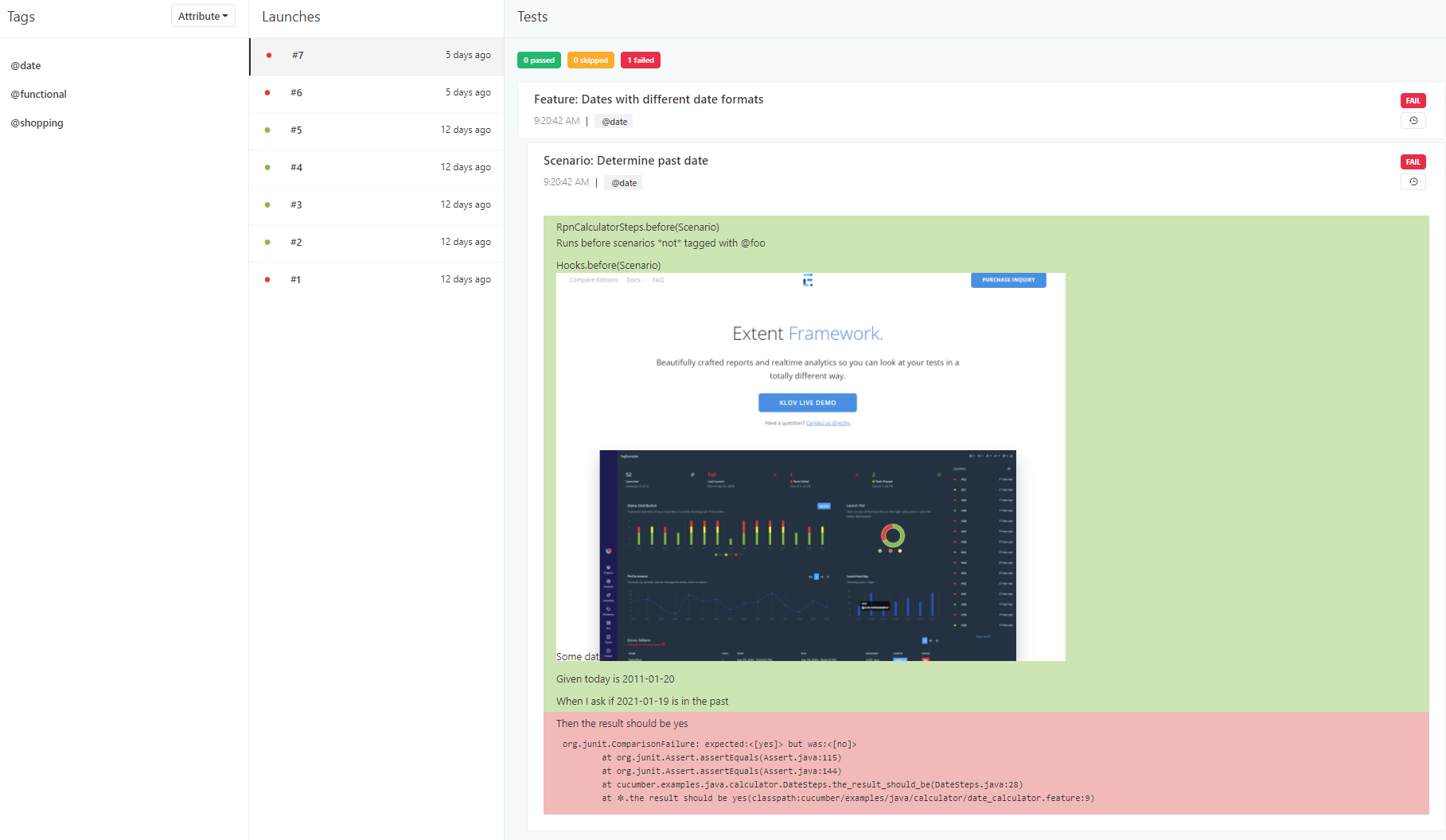Open launch #2
1446x840 pixels.
tap(377, 243)
